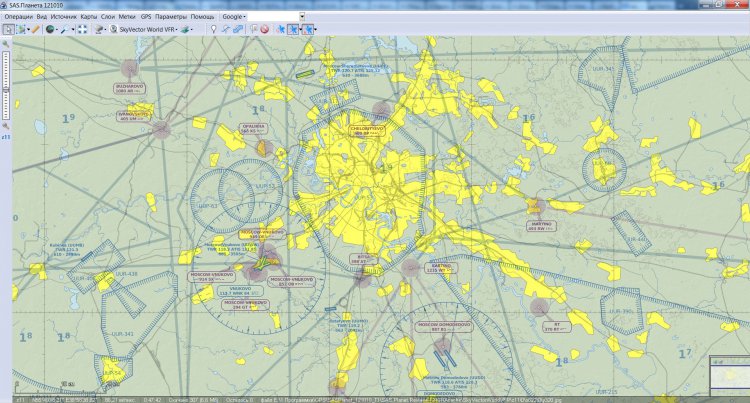Screen dimensions: 750x403
Task: Open the Параметры menu
Action: click(x=171, y=17)
